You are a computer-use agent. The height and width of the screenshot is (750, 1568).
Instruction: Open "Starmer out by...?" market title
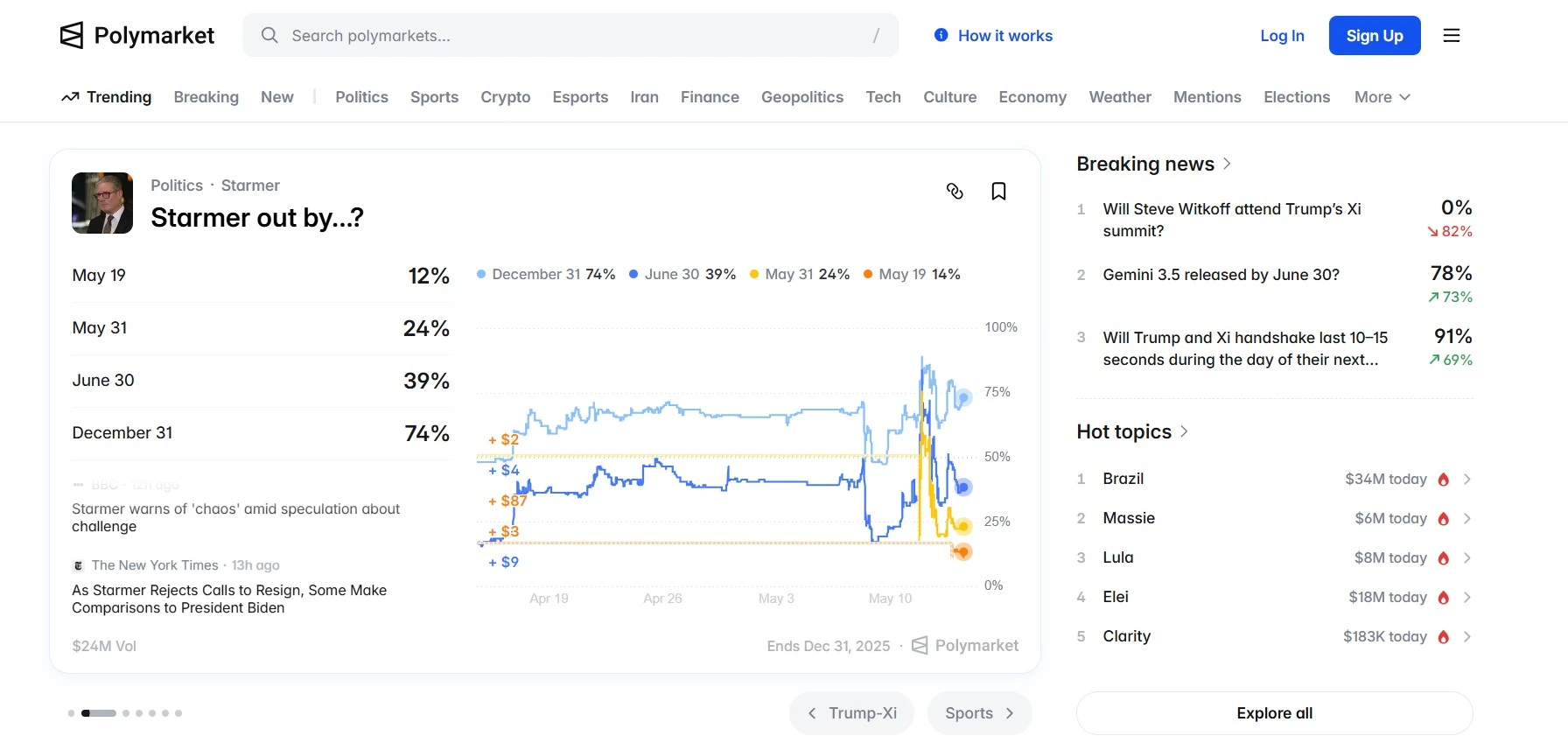click(257, 218)
